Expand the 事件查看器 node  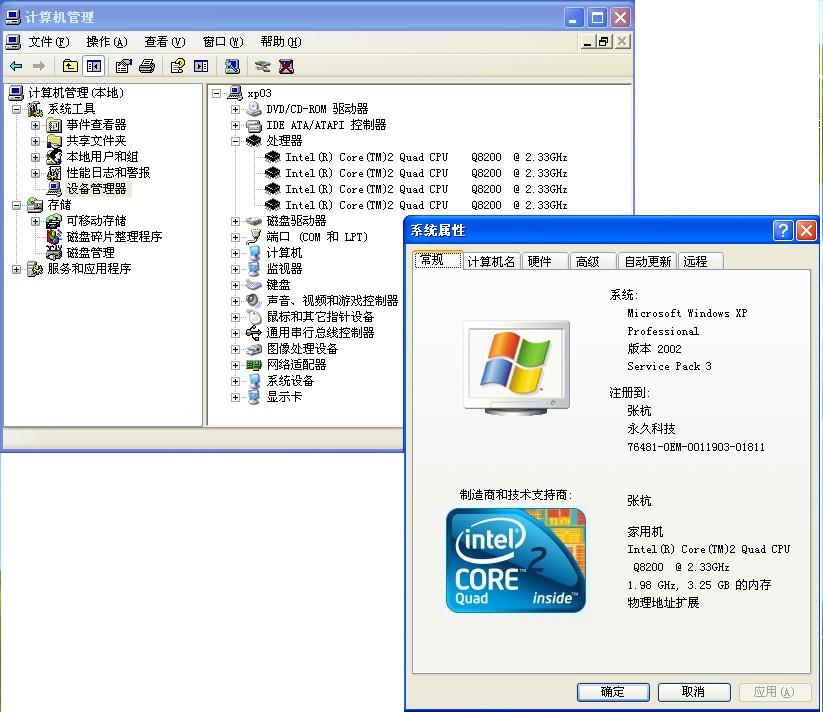coord(36,124)
